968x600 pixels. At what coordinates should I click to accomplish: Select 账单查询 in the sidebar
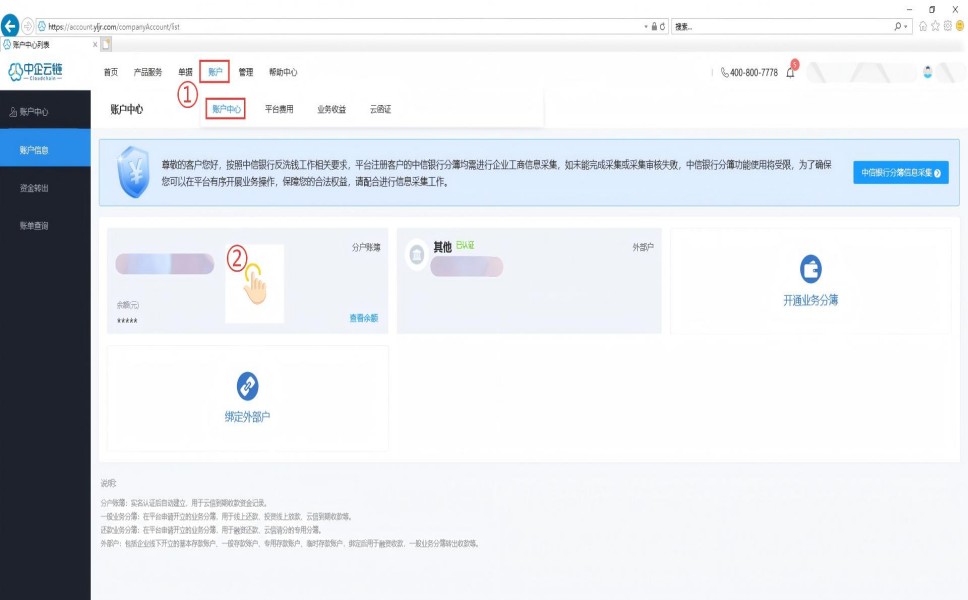(34, 226)
